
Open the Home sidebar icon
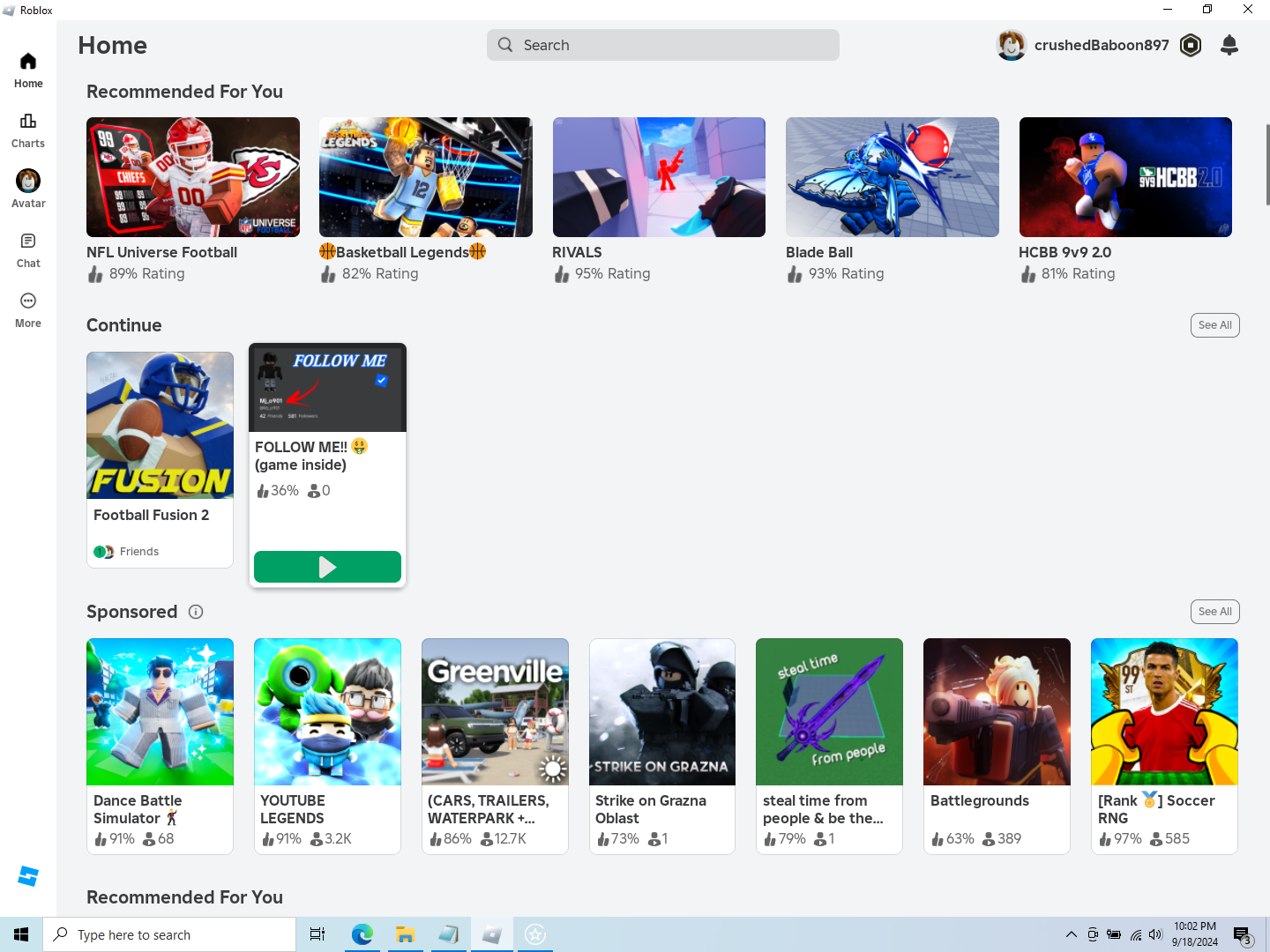[x=28, y=71]
